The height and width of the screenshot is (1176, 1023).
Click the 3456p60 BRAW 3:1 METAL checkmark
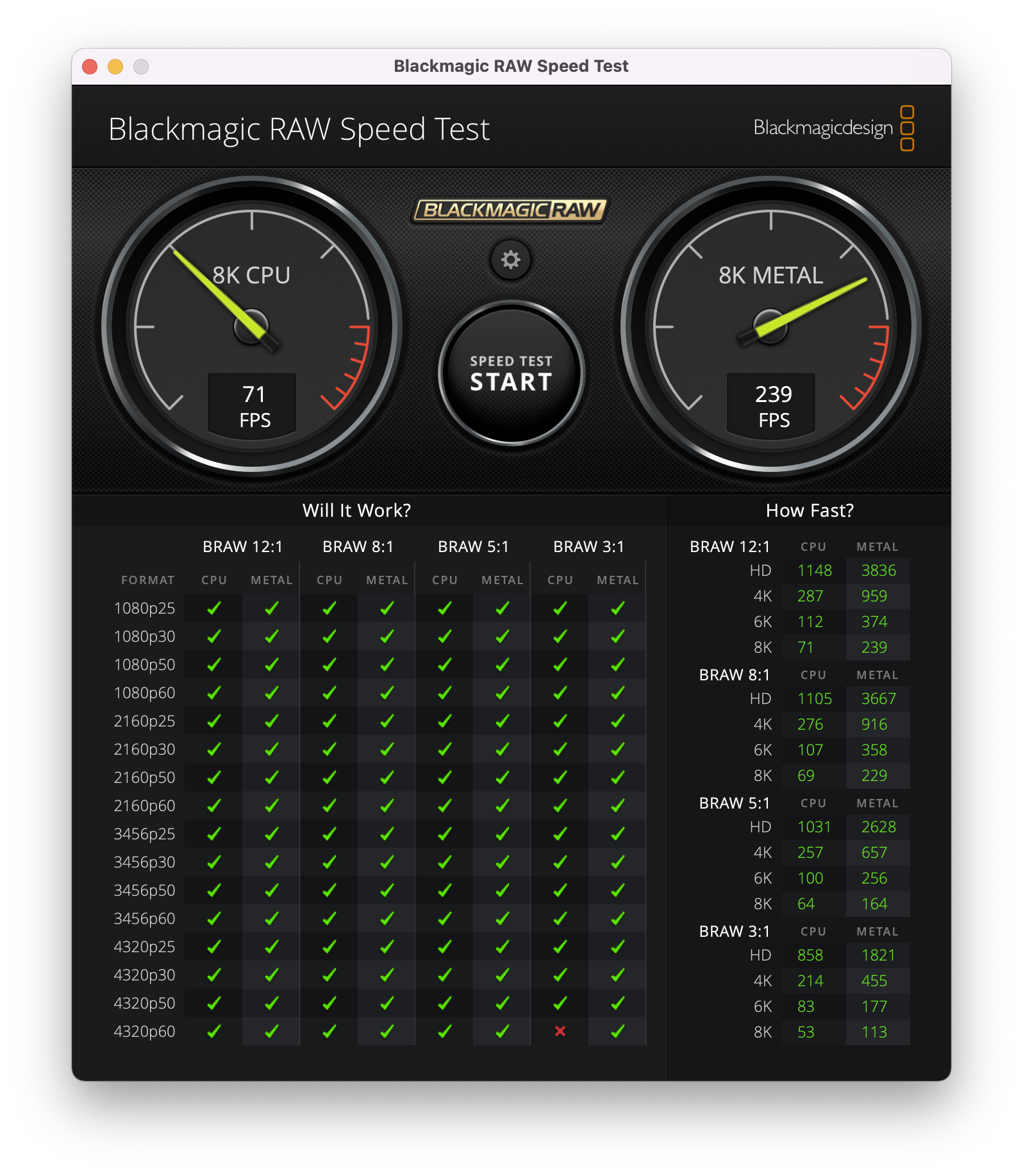pyautogui.click(x=618, y=918)
